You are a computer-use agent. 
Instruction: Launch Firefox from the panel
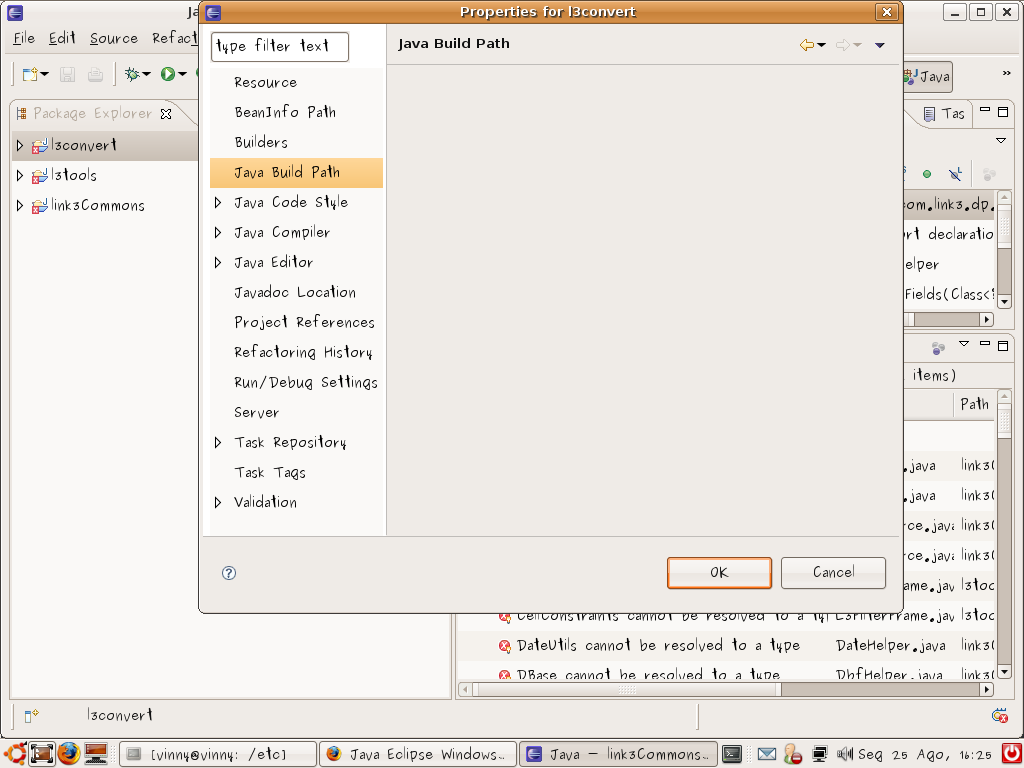[68, 754]
